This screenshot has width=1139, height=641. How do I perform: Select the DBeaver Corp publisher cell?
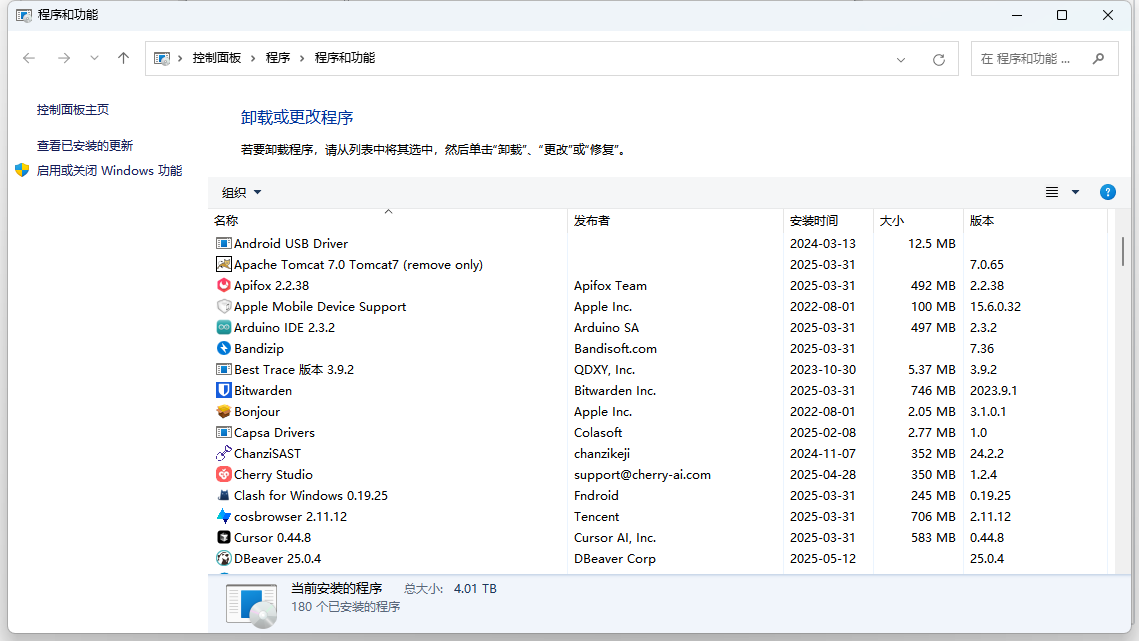615,559
